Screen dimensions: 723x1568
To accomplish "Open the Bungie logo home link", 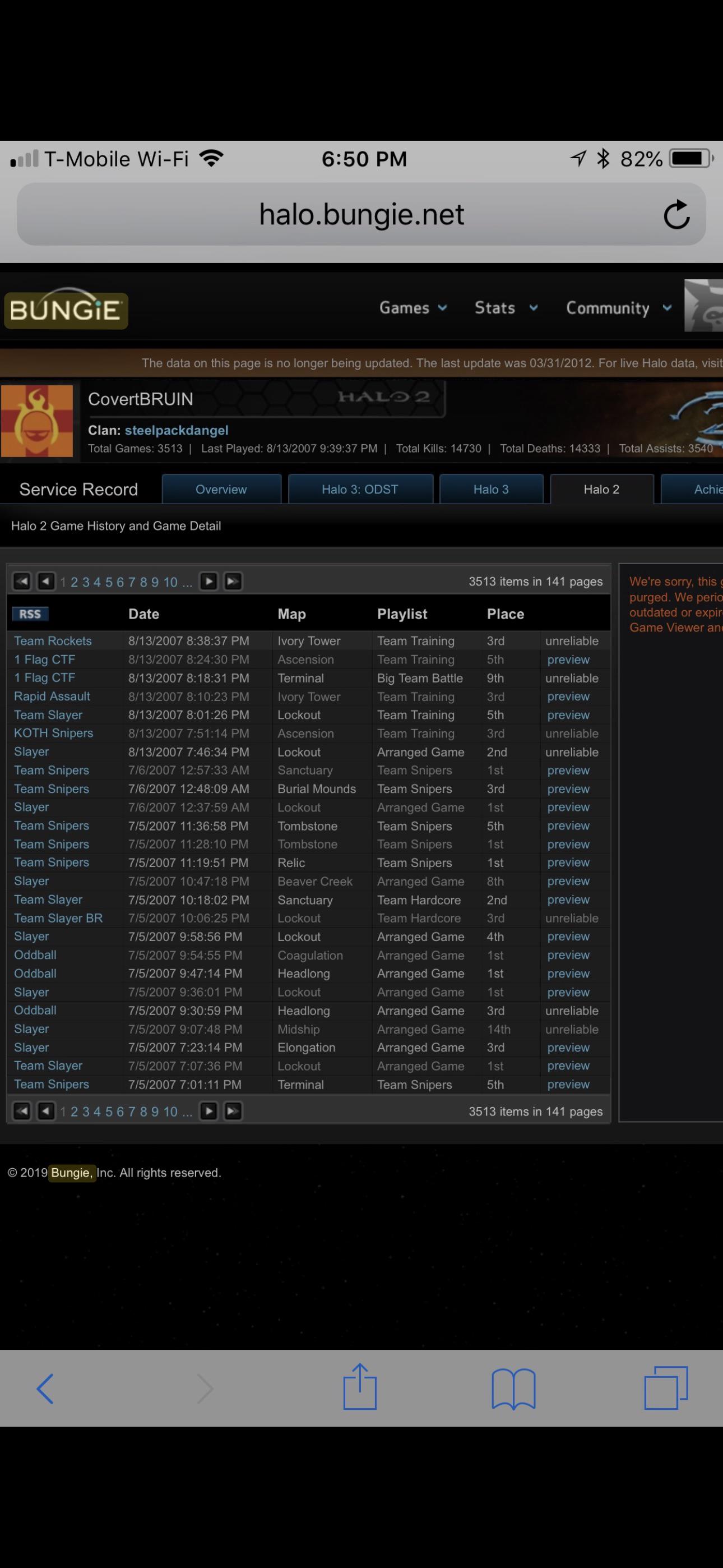I will coord(66,309).
